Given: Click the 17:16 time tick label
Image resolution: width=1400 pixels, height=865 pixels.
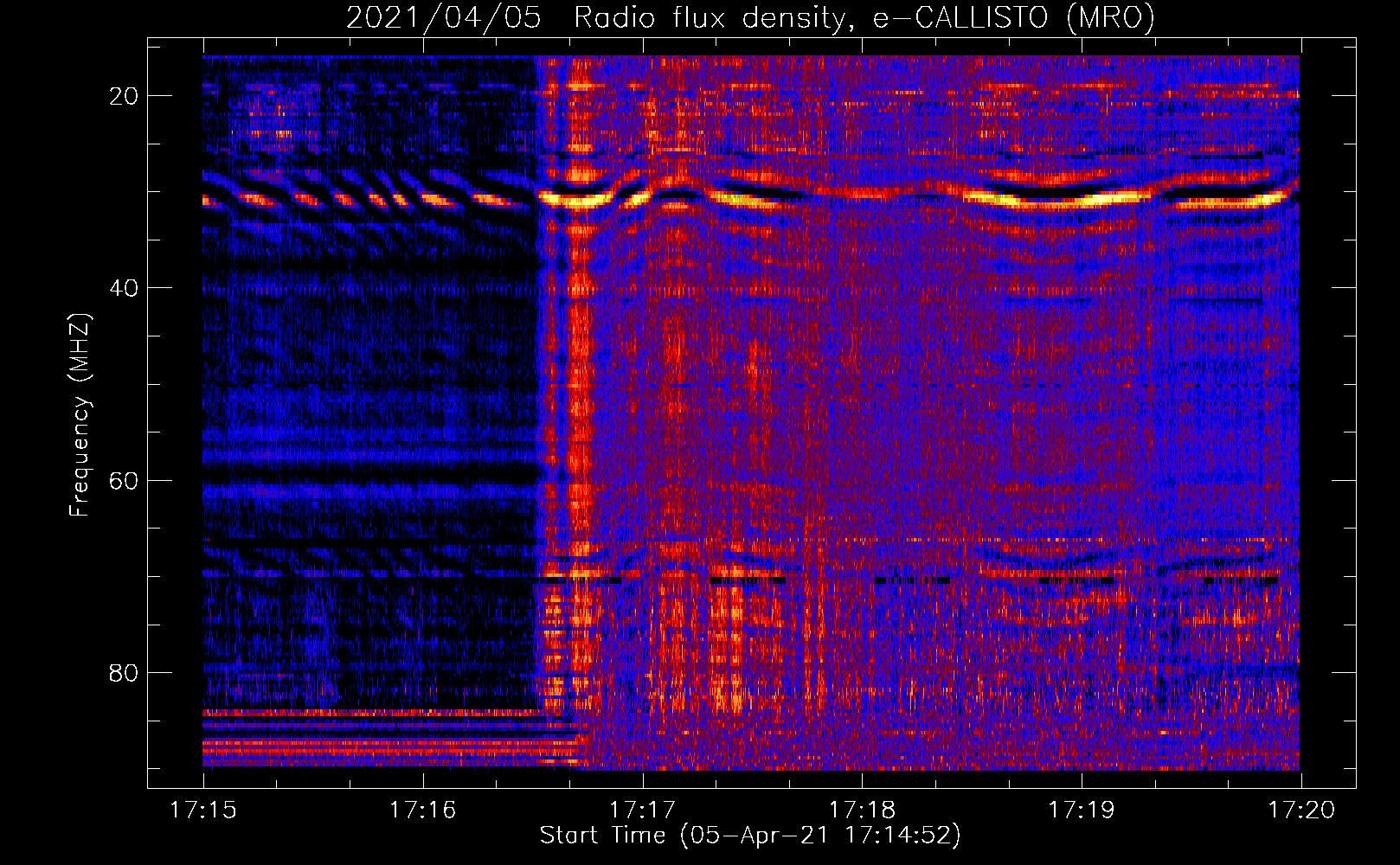Looking at the screenshot, I should pyautogui.click(x=423, y=811).
